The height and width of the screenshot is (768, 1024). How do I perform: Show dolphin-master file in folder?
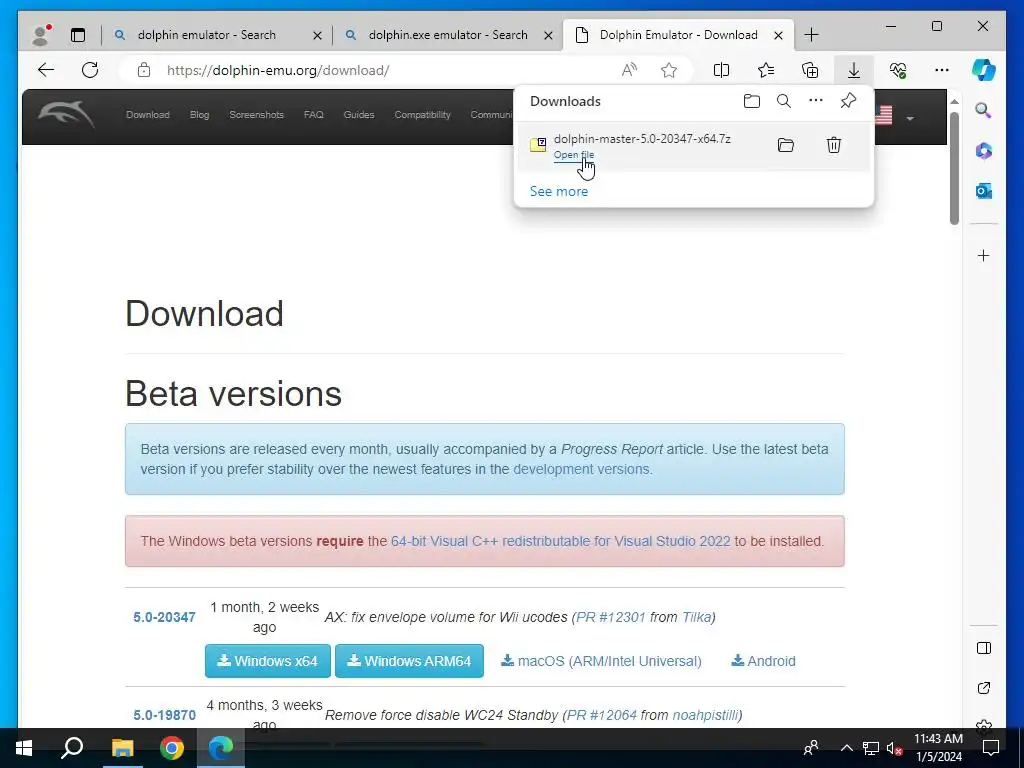point(786,145)
